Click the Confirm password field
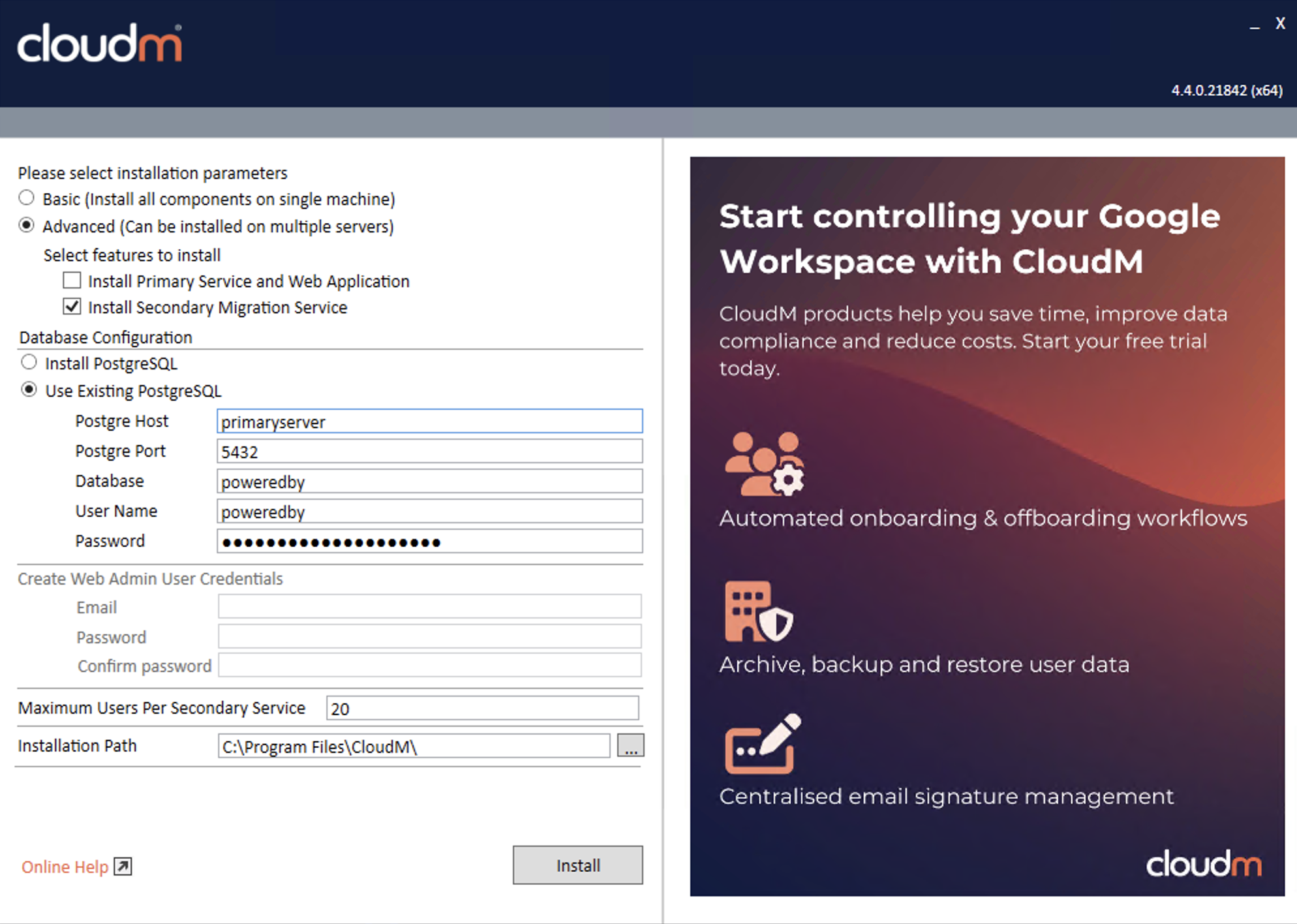 [x=429, y=665]
